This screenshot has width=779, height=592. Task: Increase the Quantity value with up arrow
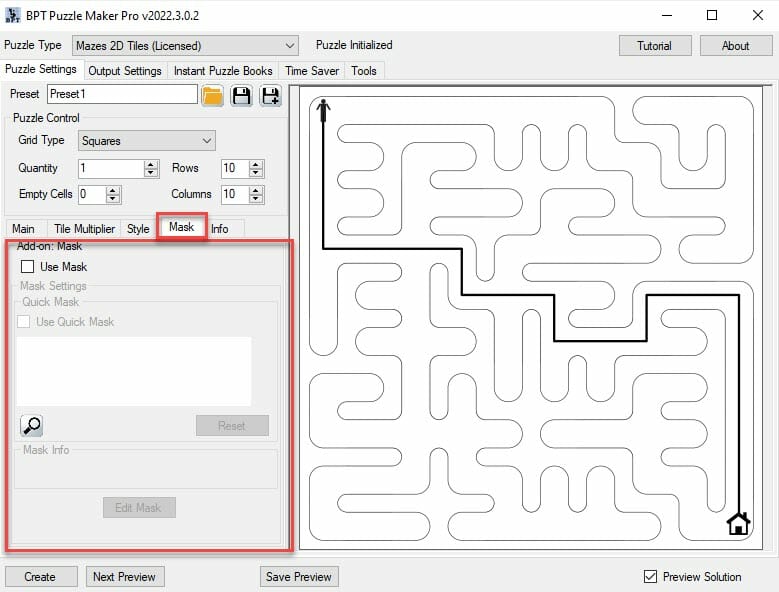point(151,164)
